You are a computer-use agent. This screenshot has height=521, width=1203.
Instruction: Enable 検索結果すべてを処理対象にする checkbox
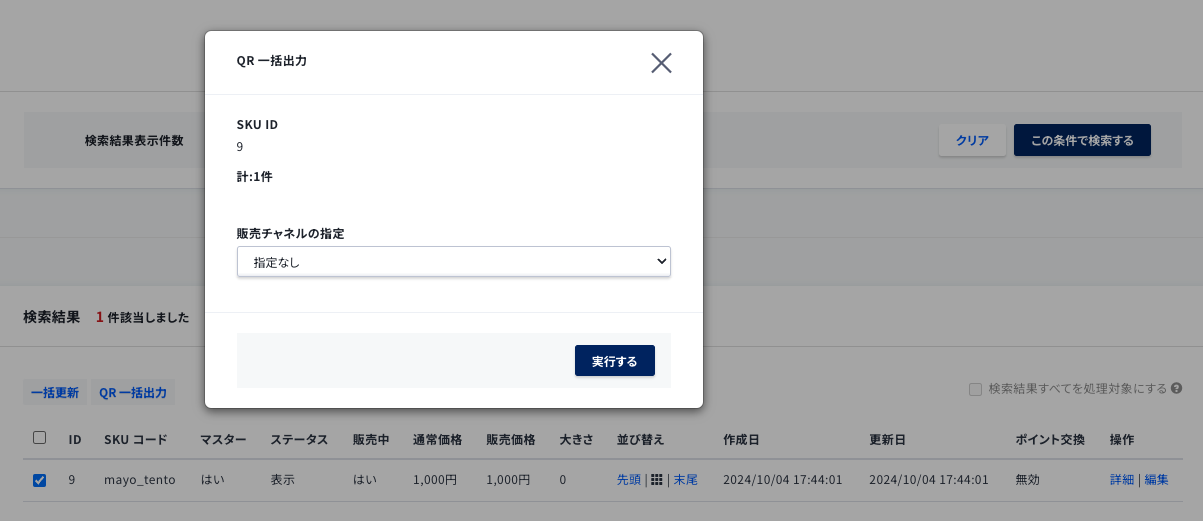click(975, 389)
